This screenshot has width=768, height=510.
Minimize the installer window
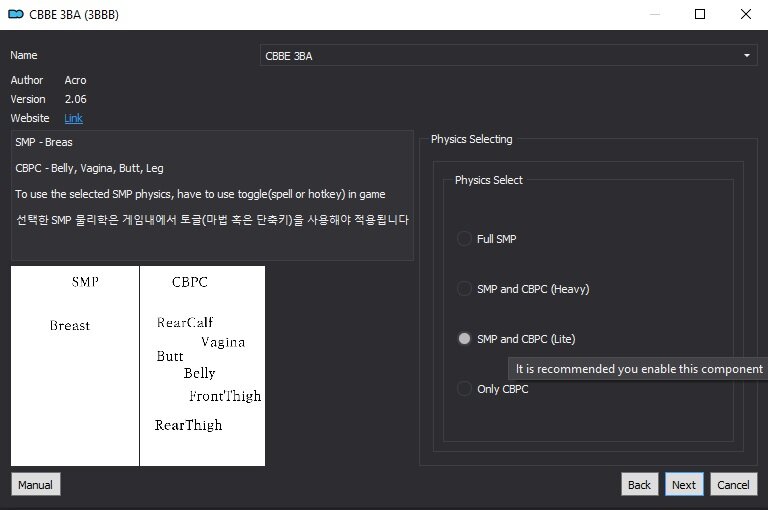coord(654,14)
